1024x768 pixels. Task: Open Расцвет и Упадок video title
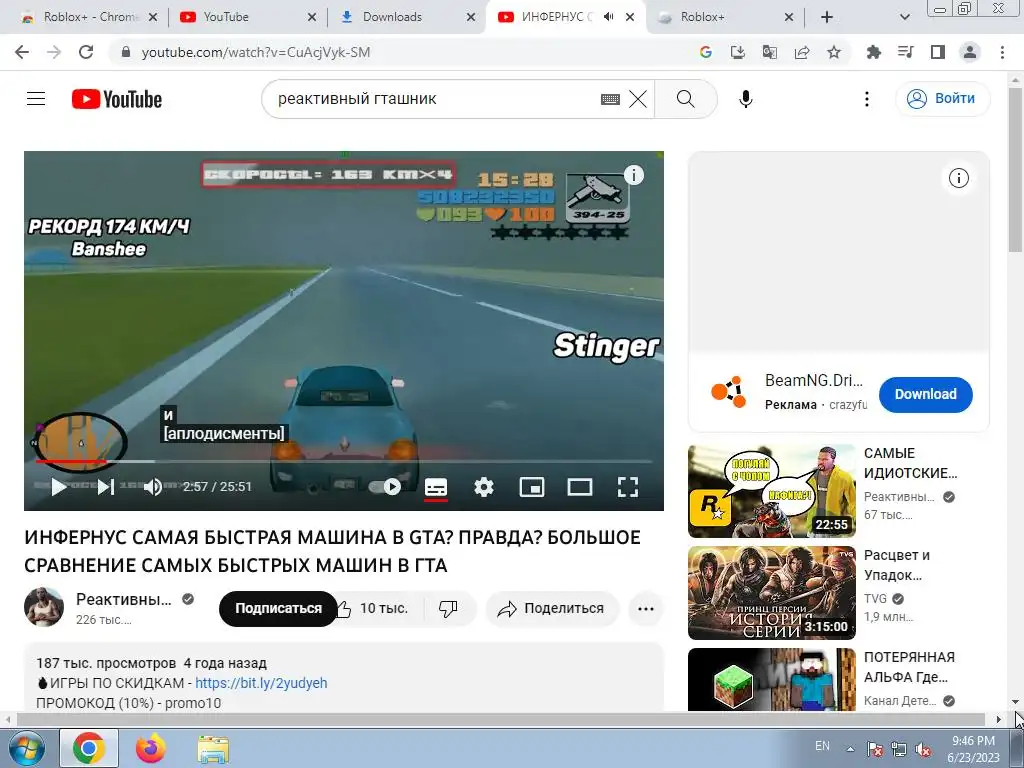(897, 565)
